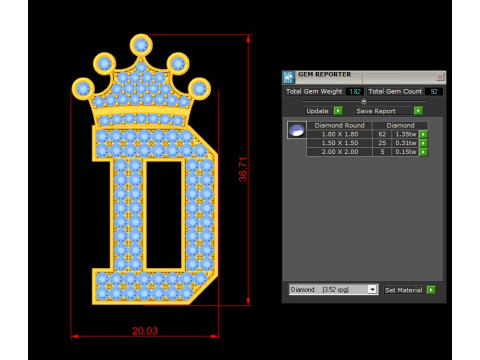Click the 0.15tw weight cell
480x360 pixels.
tap(405, 152)
